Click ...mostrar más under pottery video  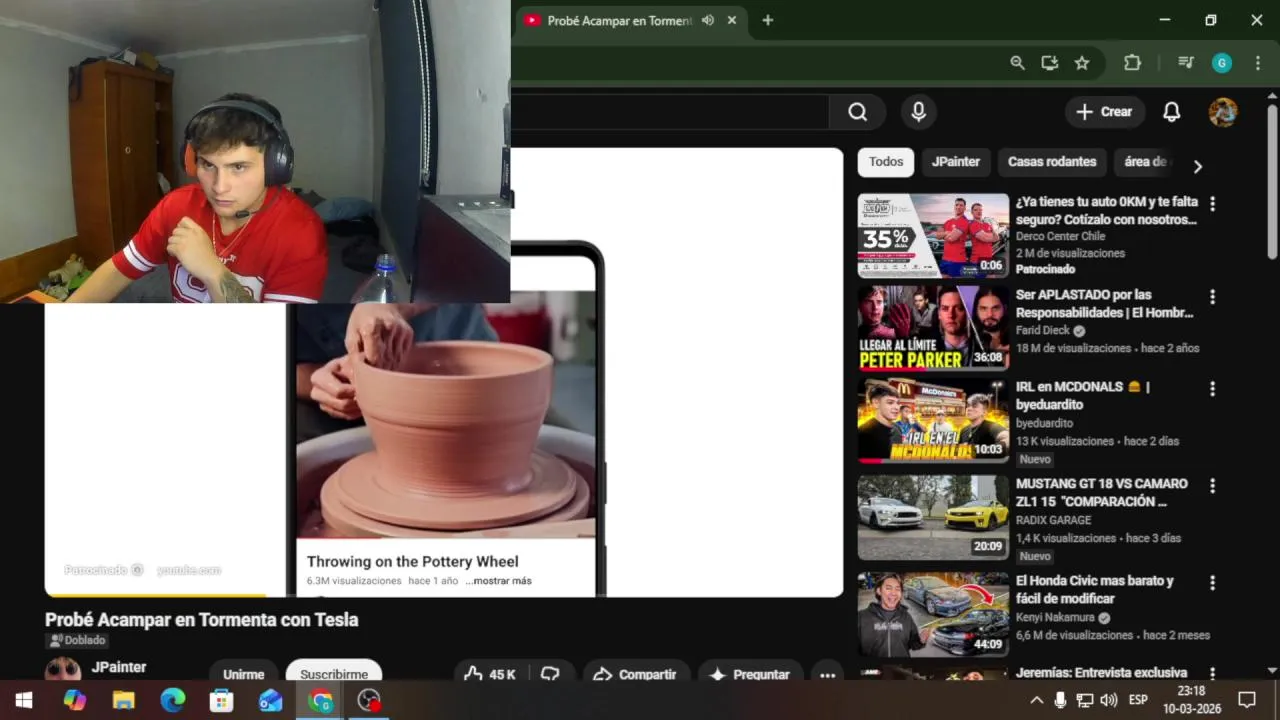tap(499, 581)
